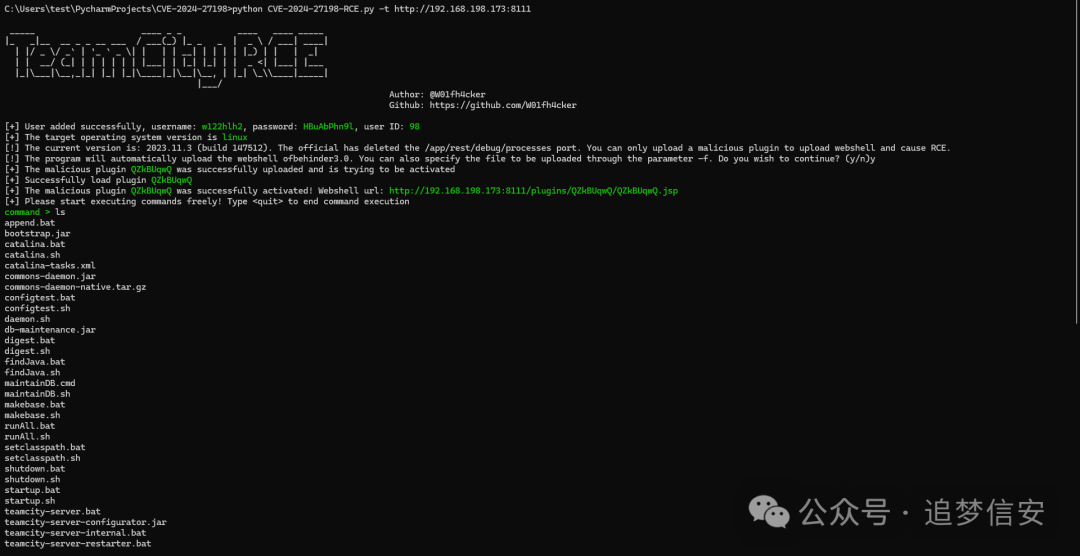Viewport: 1080px width, 556px height.
Task: Click the file name teamcity-server-restarter.bat
Action: (78, 544)
